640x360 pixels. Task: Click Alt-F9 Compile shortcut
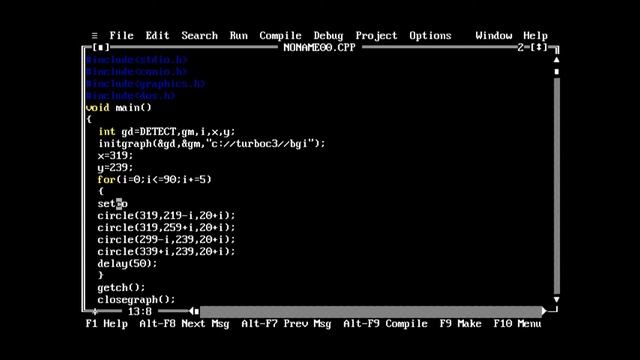[385, 324]
